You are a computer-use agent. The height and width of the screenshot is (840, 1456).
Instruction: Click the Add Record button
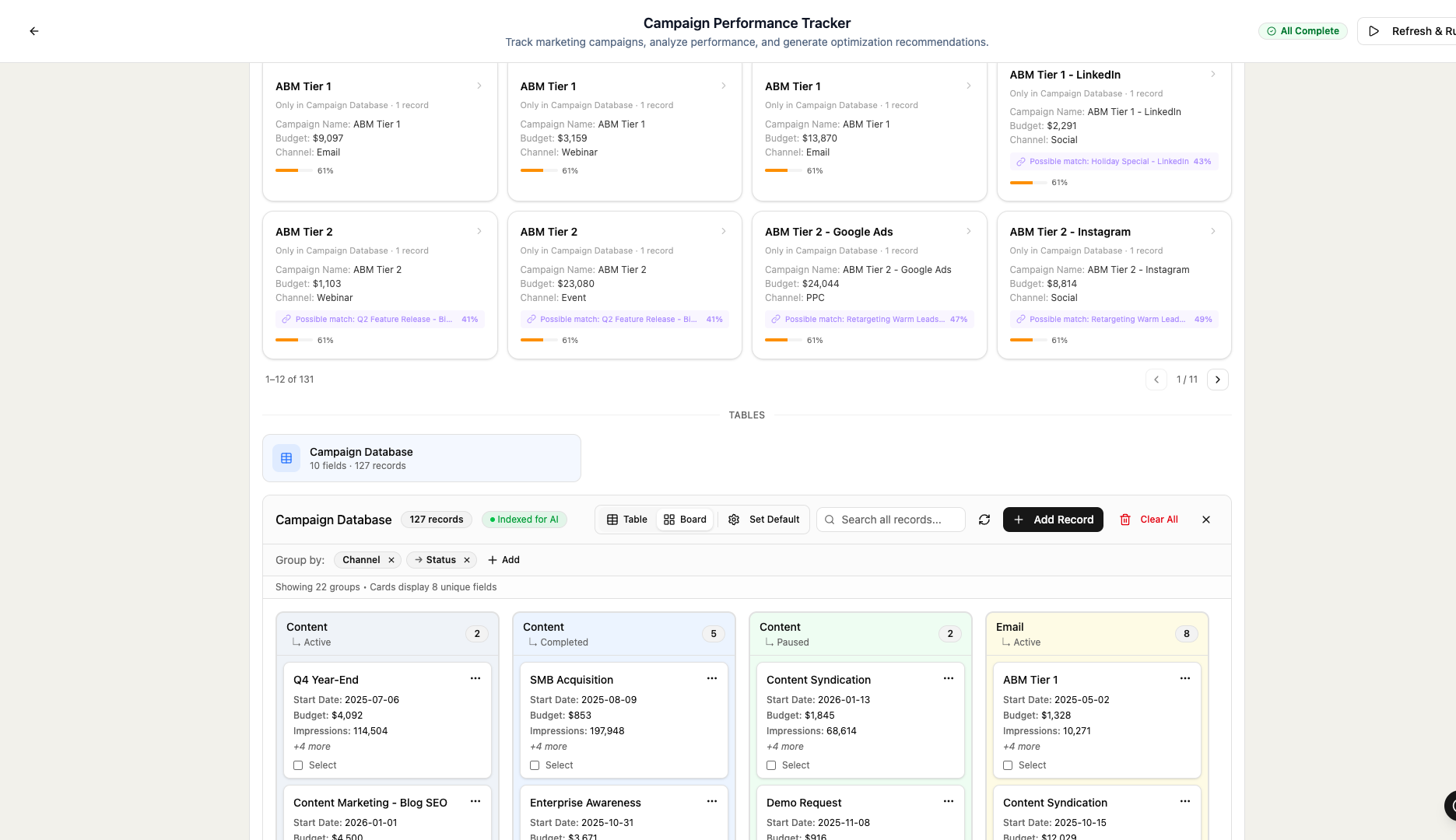(x=1052, y=519)
